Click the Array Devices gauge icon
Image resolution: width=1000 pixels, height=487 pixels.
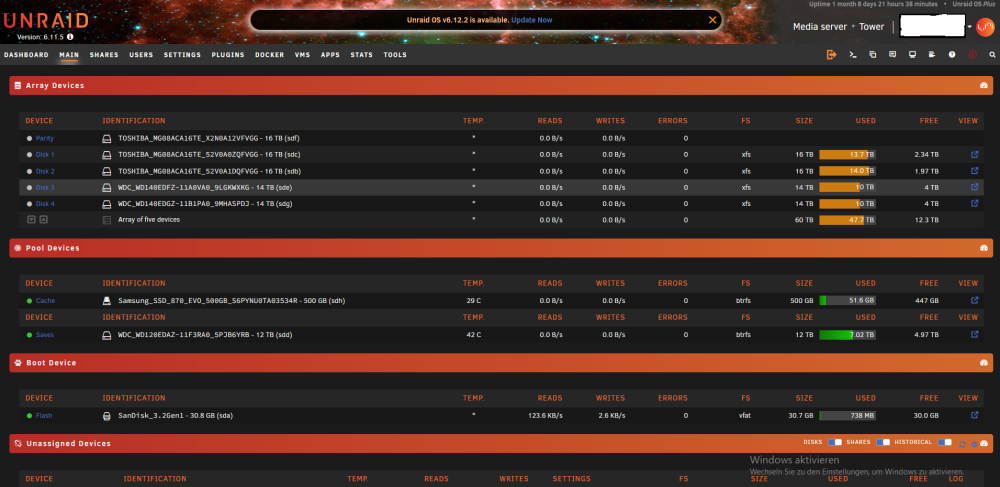click(983, 85)
